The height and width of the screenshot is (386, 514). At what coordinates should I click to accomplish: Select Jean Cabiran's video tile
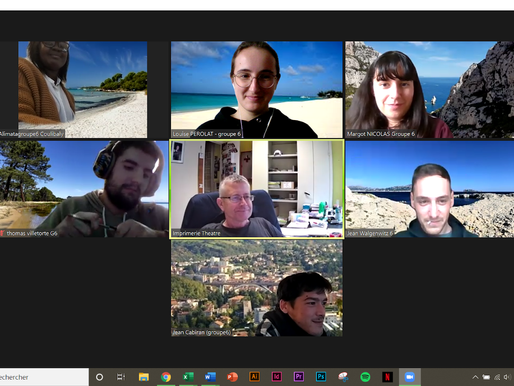pos(257,288)
